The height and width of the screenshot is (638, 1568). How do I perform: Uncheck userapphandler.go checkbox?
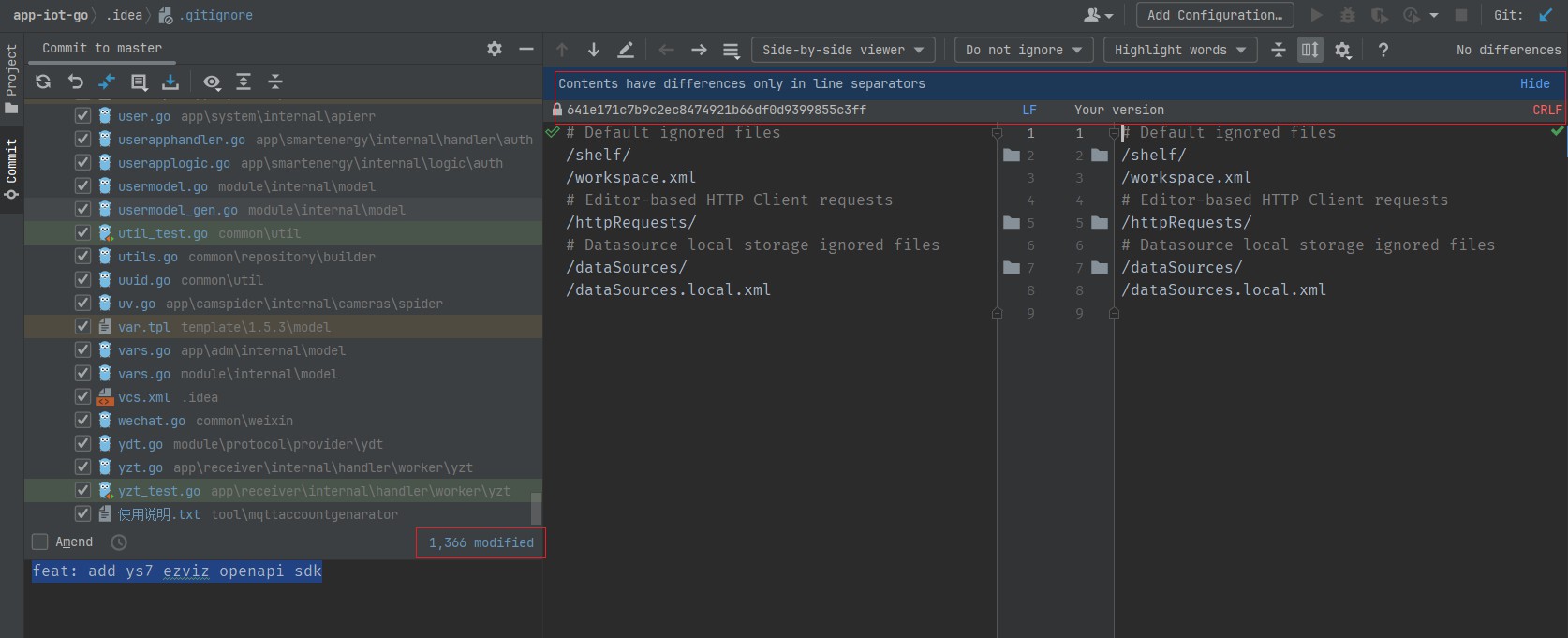[82, 139]
